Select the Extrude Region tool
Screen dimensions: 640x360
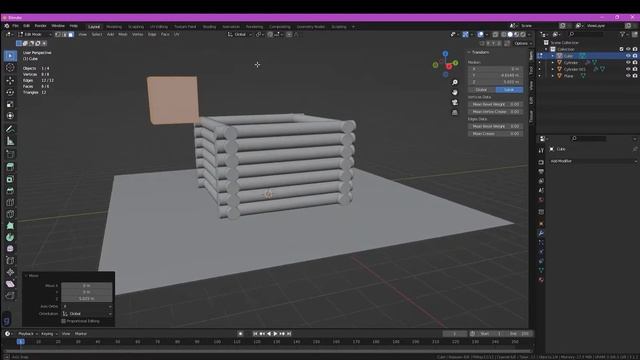[10, 167]
